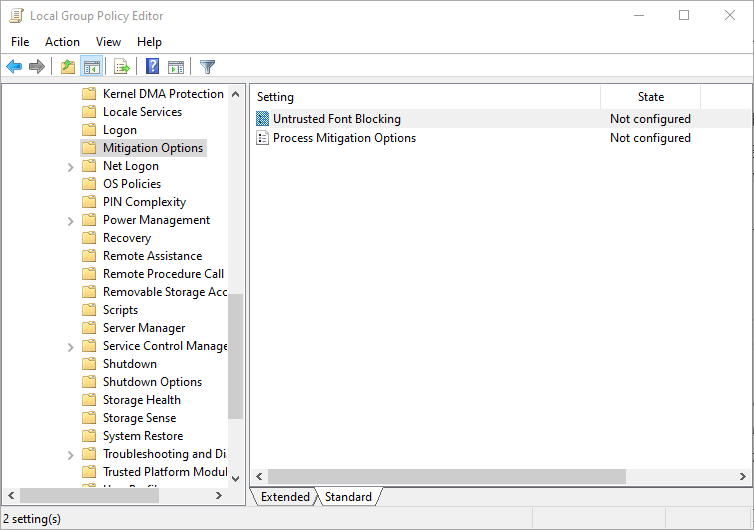Select the Untrusted Font Blocking setting

(x=337, y=119)
